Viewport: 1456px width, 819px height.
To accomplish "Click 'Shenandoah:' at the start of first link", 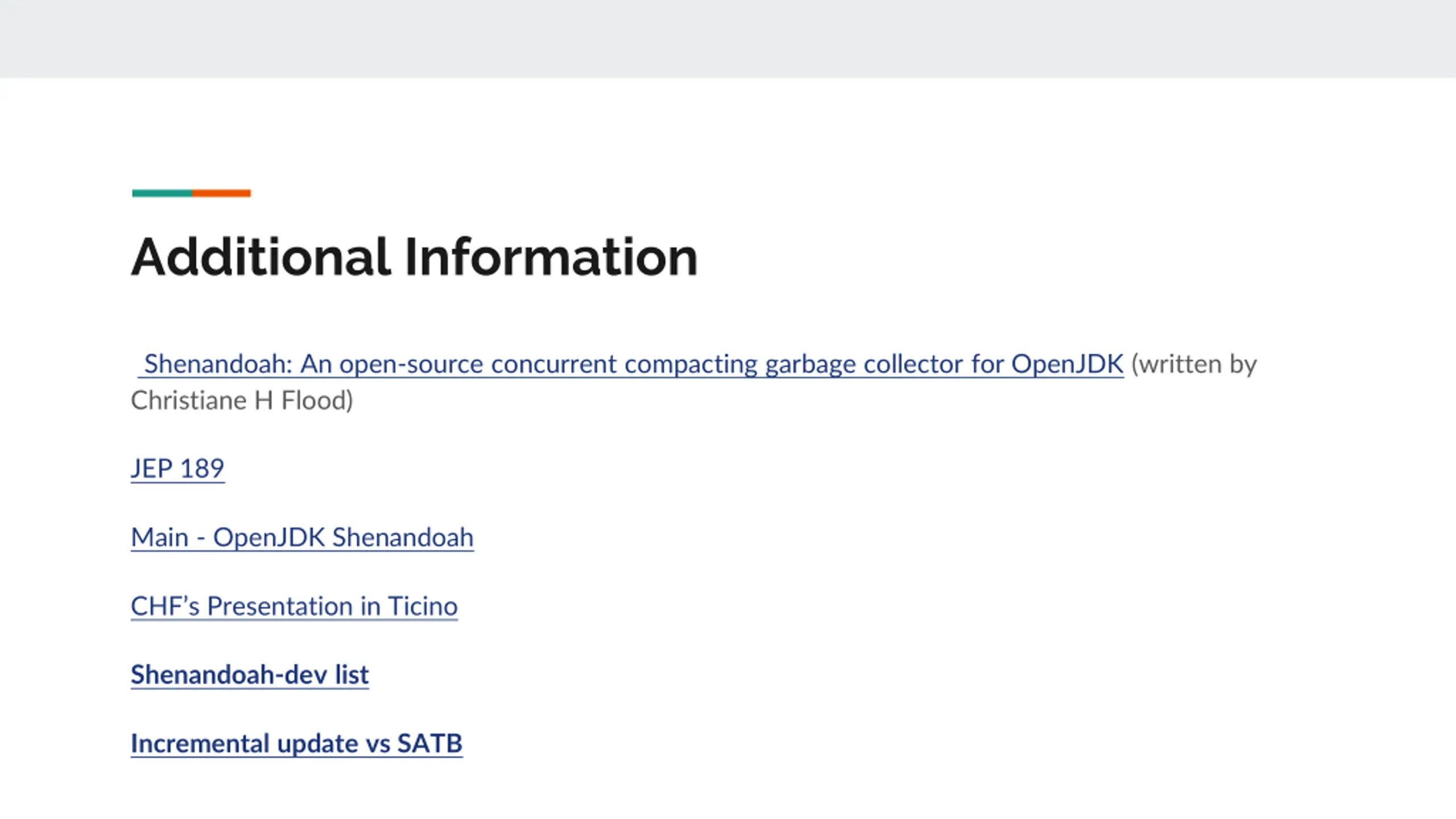I will (x=218, y=364).
